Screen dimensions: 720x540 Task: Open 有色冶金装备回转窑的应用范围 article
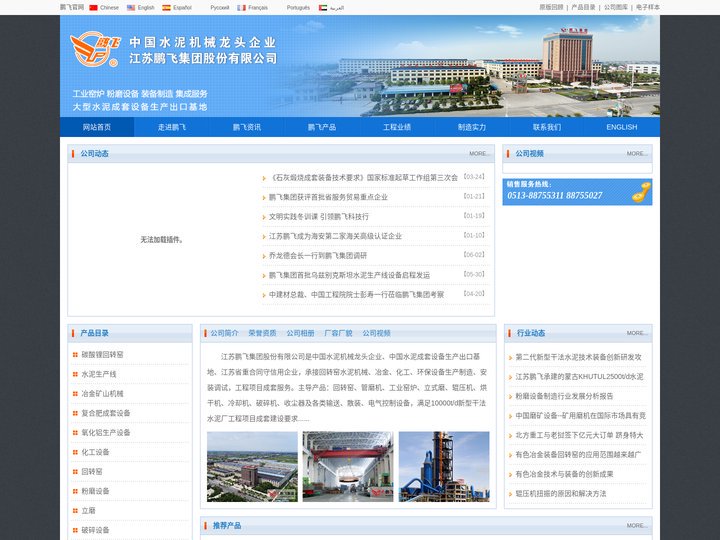pos(579,455)
